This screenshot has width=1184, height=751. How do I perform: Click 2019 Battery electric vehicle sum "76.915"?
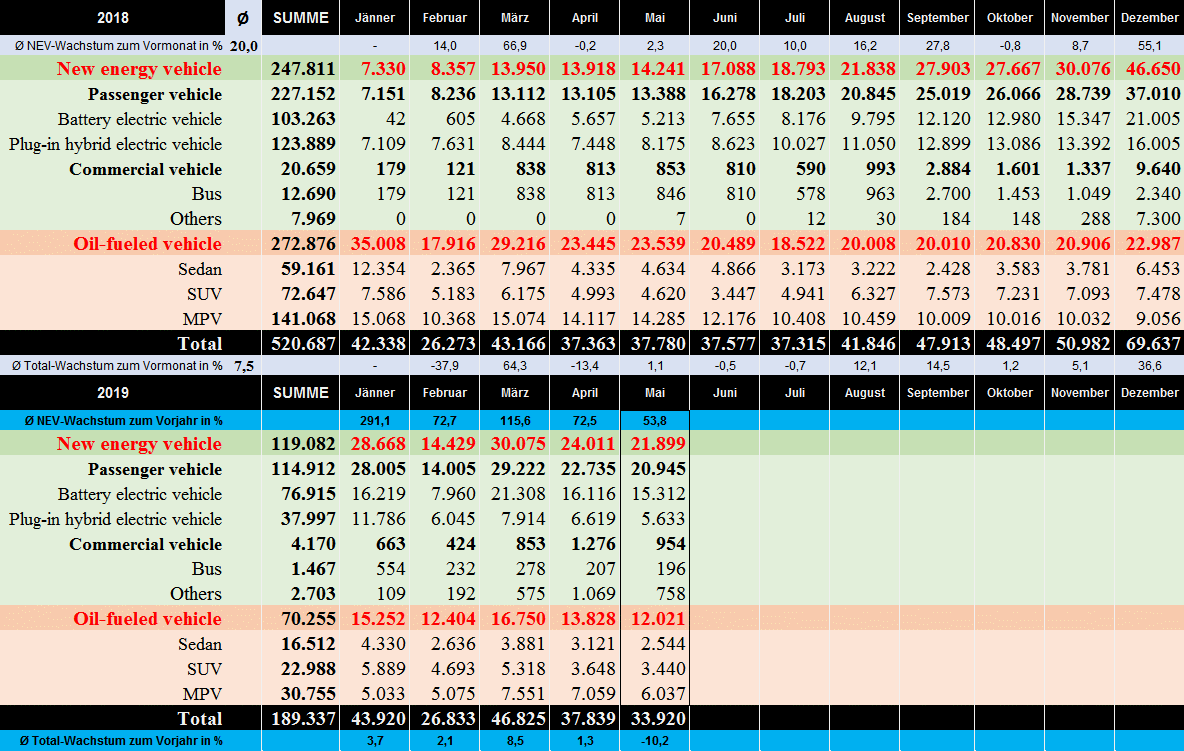(308, 494)
